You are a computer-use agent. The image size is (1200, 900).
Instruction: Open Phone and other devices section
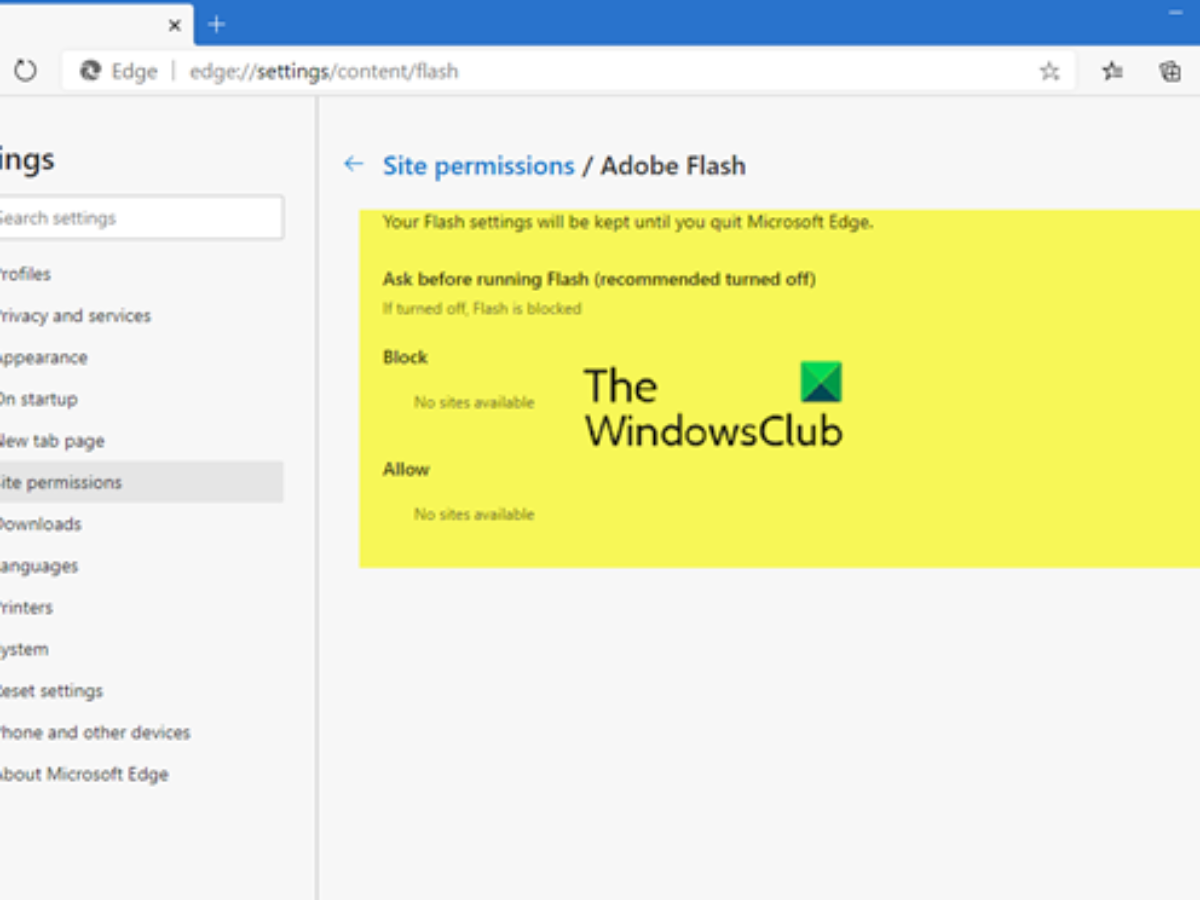(x=95, y=732)
